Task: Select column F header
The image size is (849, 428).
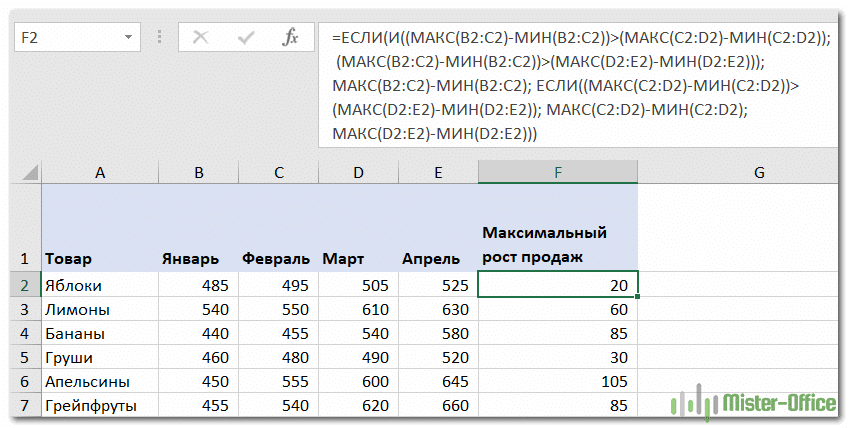Action: pyautogui.click(x=558, y=172)
